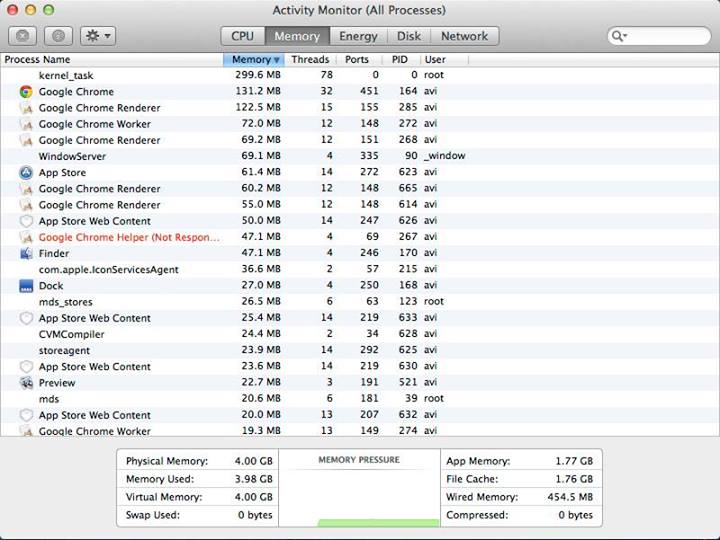This screenshot has height=540, width=720.
Task: Click the Google Chrome app icon
Action: click(x=26, y=92)
